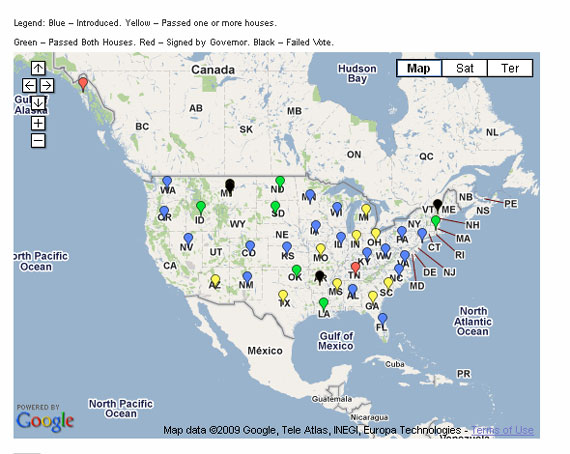
Task: Click the black marker on Vermont
Action: click(438, 206)
